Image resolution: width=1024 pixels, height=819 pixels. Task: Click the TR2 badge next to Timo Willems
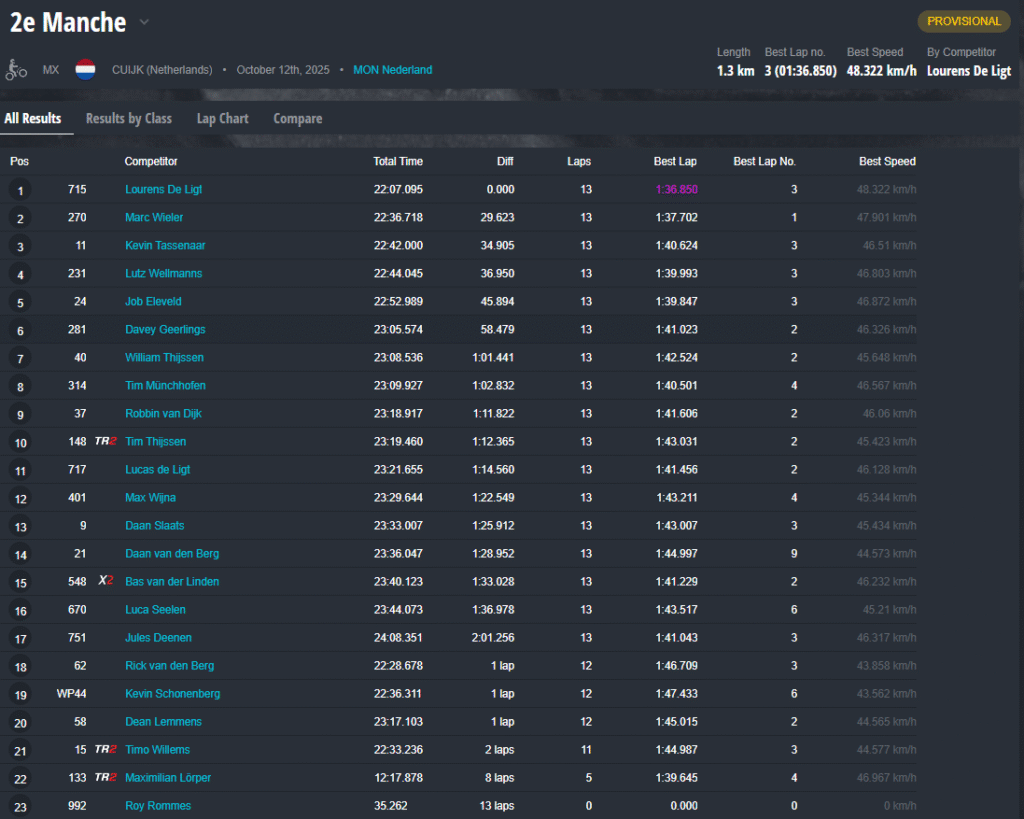click(105, 749)
